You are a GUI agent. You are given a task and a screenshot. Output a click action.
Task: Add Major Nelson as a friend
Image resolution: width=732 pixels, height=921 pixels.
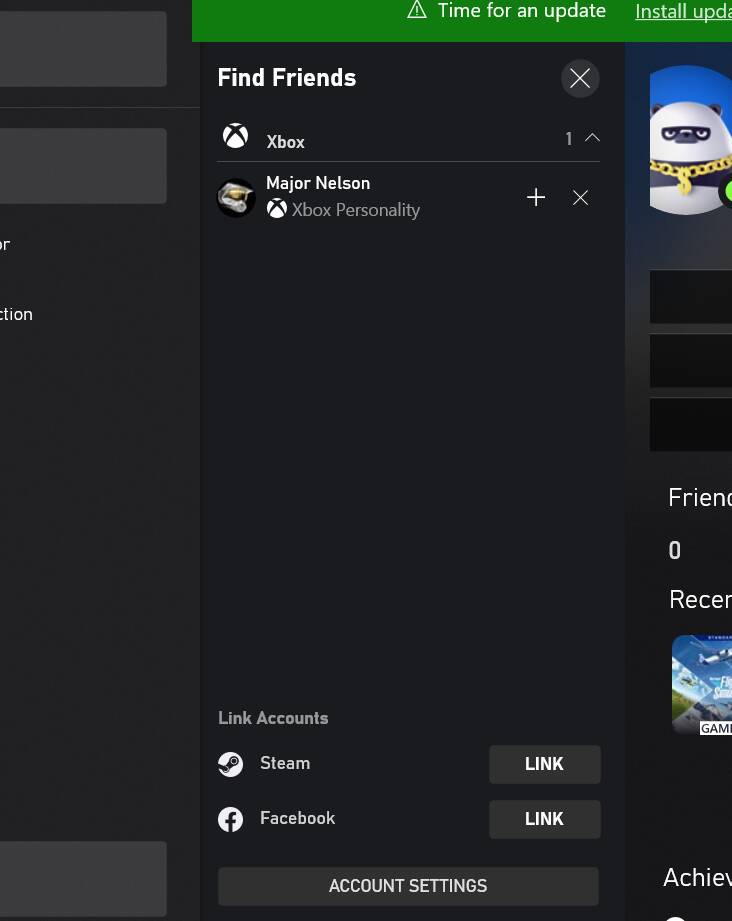click(x=536, y=197)
